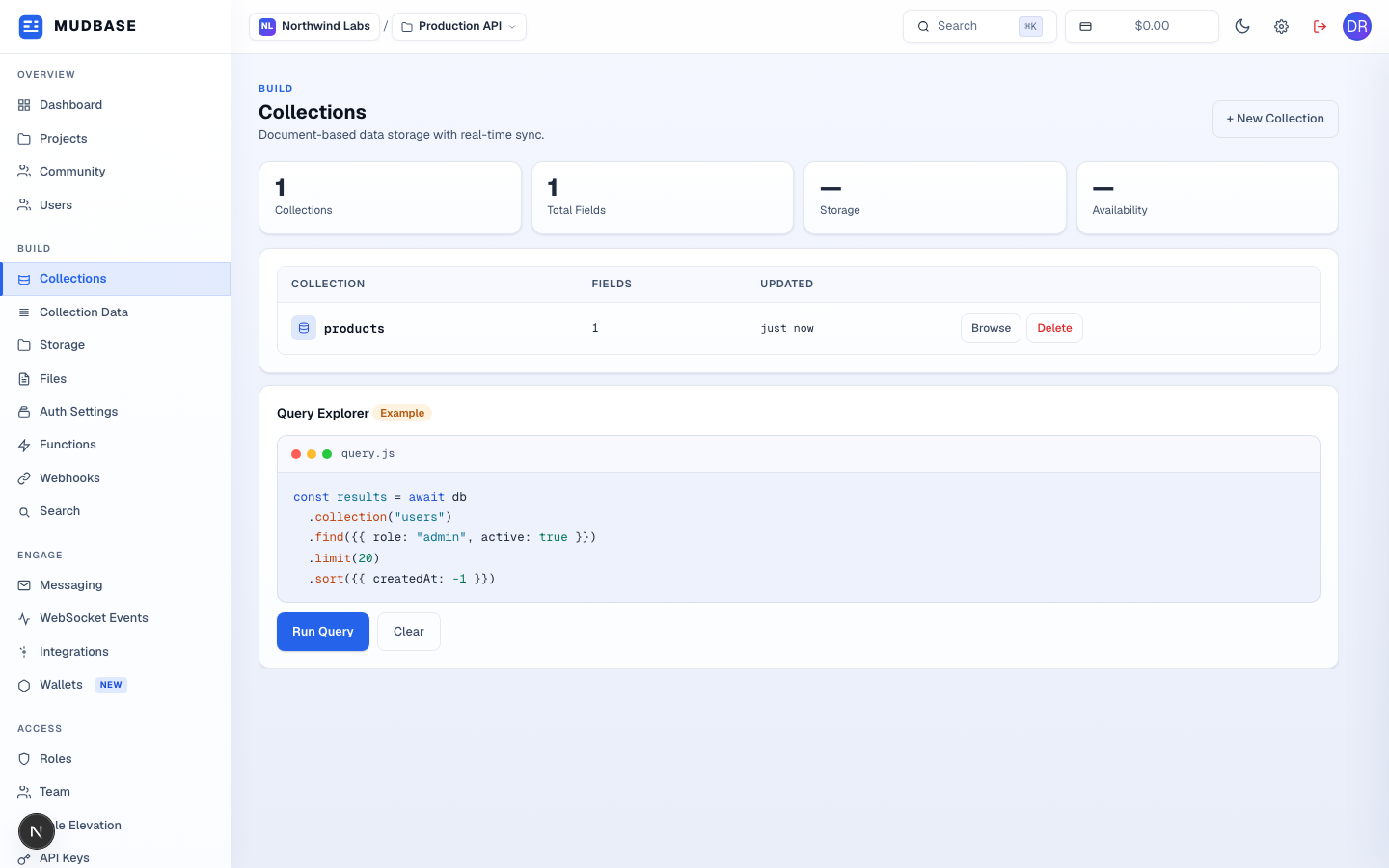
Task: Click the Roles shield icon
Action: (x=24, y=759)
